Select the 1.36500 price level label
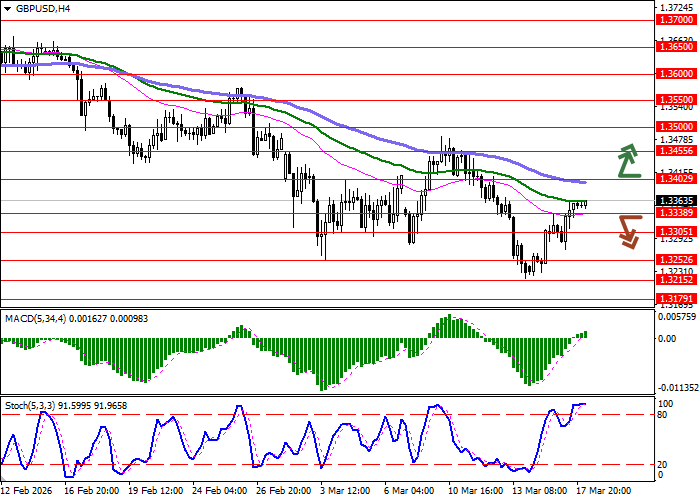700x500 pixels. [x=676, y=47]
